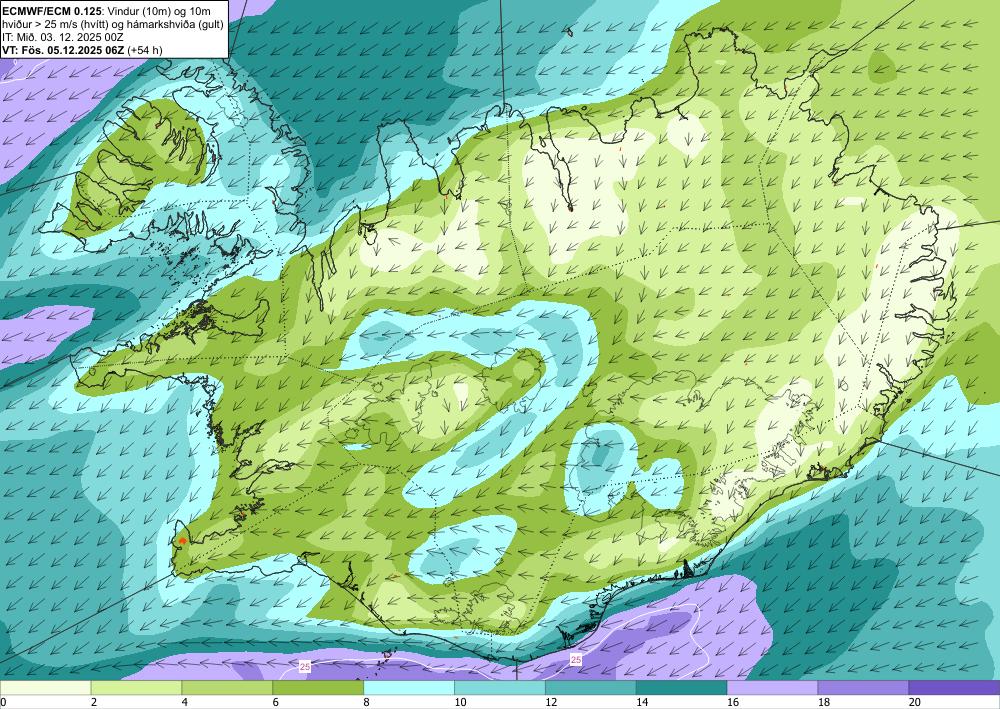Select the dark teal 14–16 m/s legend swatch
1000x709 pixels.
click(681, 687)
